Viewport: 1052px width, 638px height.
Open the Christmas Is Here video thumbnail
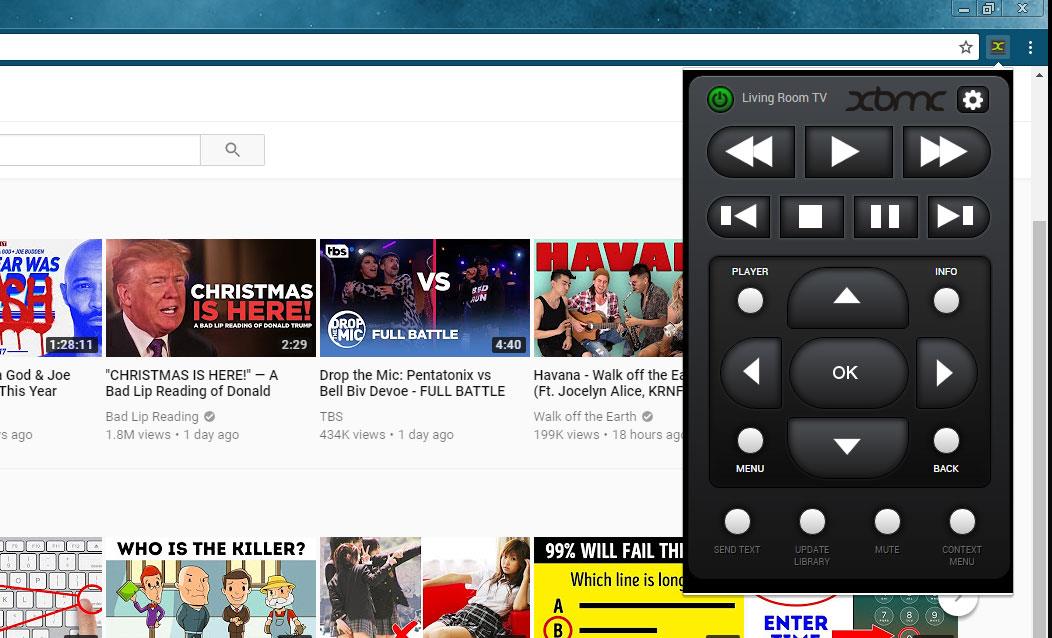point(210,298)
